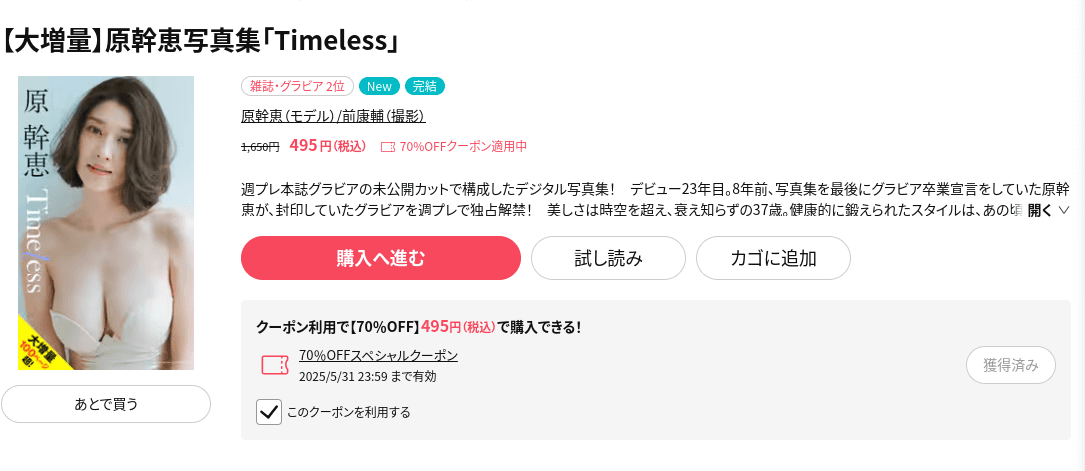This screenshot has width=1085, height=471.
Task: Save for later with あとで買う
Action: point(106,404)
